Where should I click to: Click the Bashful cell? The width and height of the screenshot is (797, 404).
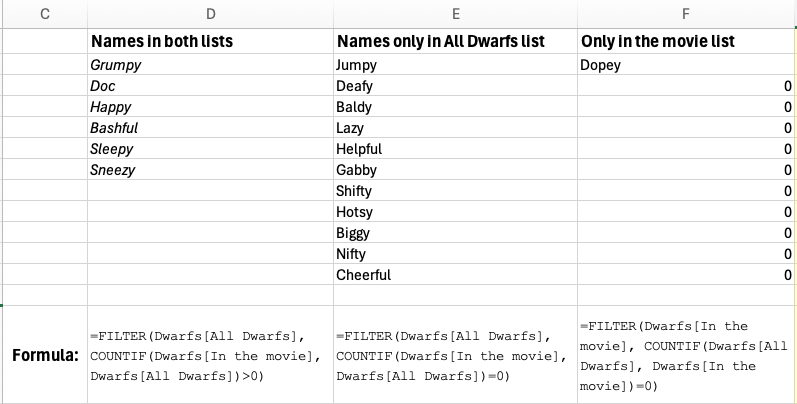tap(114, 128)
